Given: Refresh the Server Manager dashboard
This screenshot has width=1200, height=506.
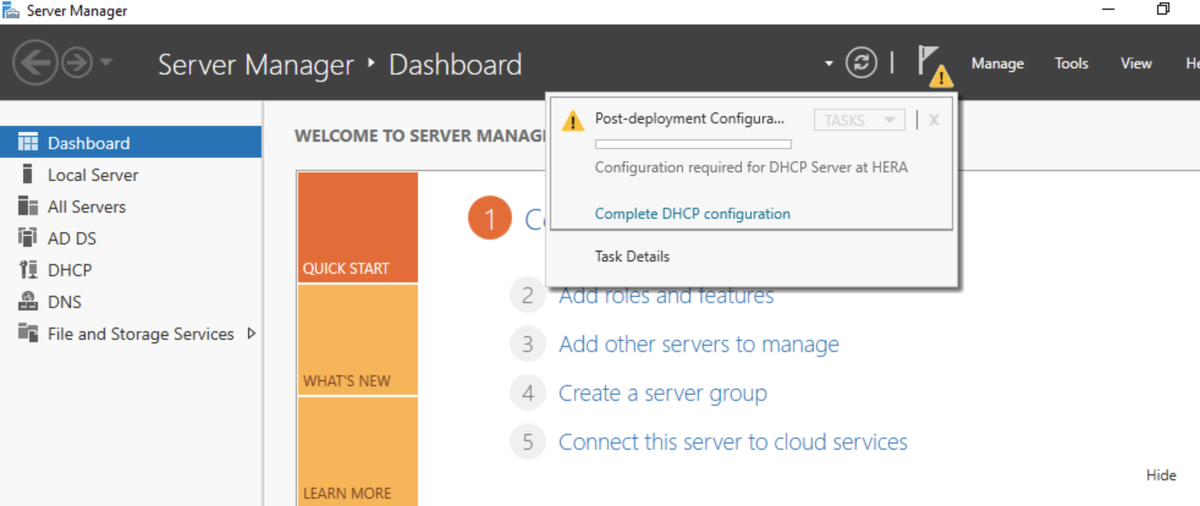Looking at the screenshot, I should 861,63.
